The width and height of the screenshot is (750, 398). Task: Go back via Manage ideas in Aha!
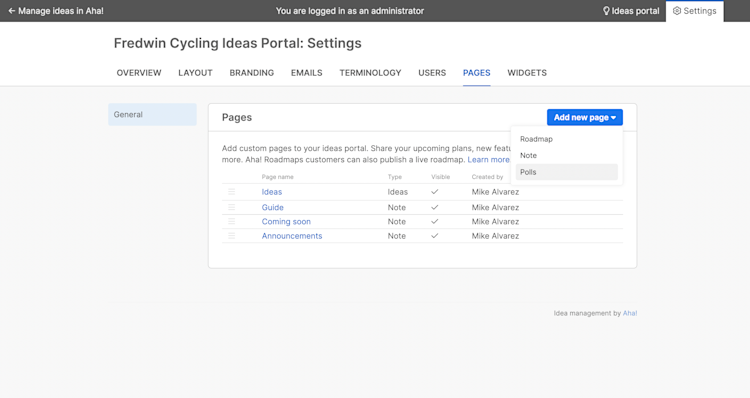tap(56, 11)
